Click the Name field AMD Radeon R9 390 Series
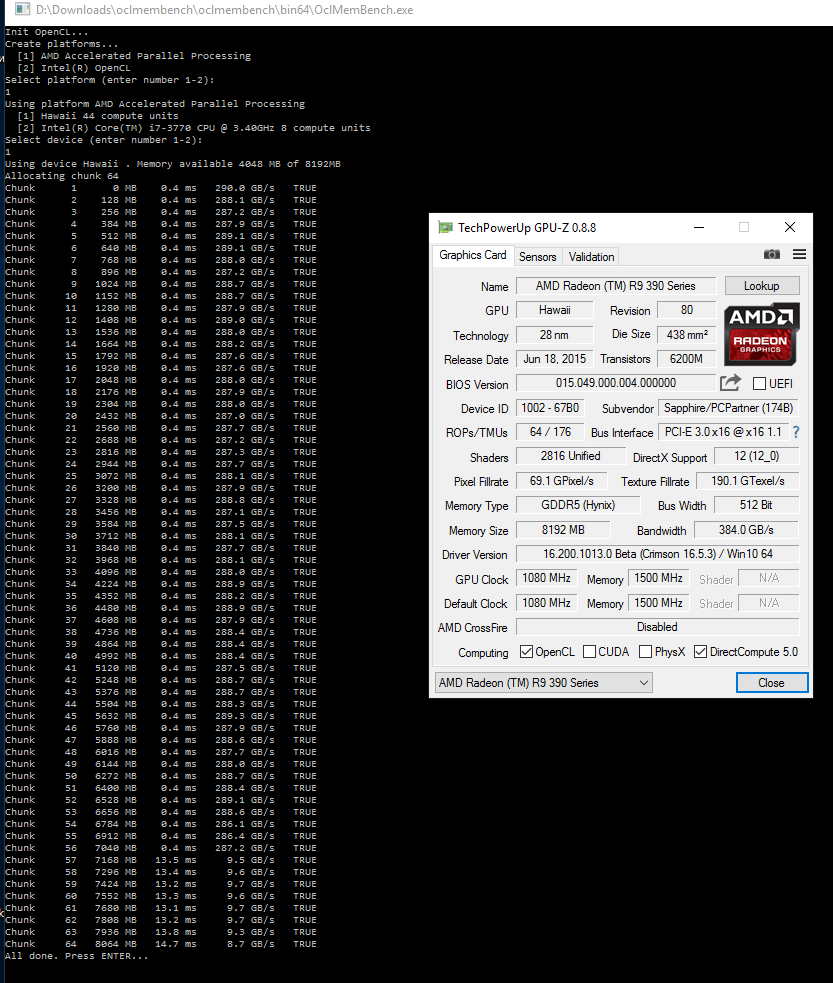The width and height of the screenshot is (833, 983). coord(616,286)
